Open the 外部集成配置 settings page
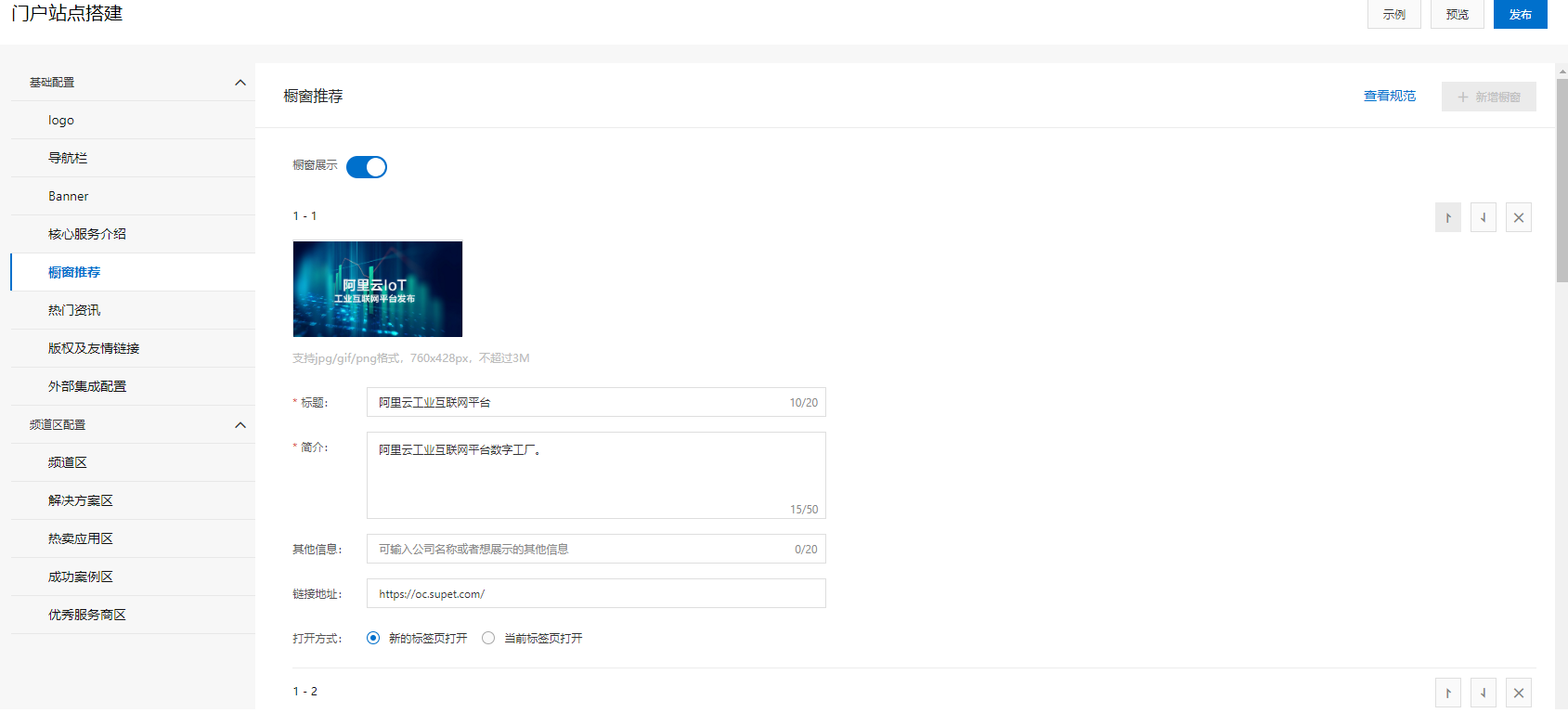Image resolution: width=1568 pixels, height=713 pixels. (133, 386)
